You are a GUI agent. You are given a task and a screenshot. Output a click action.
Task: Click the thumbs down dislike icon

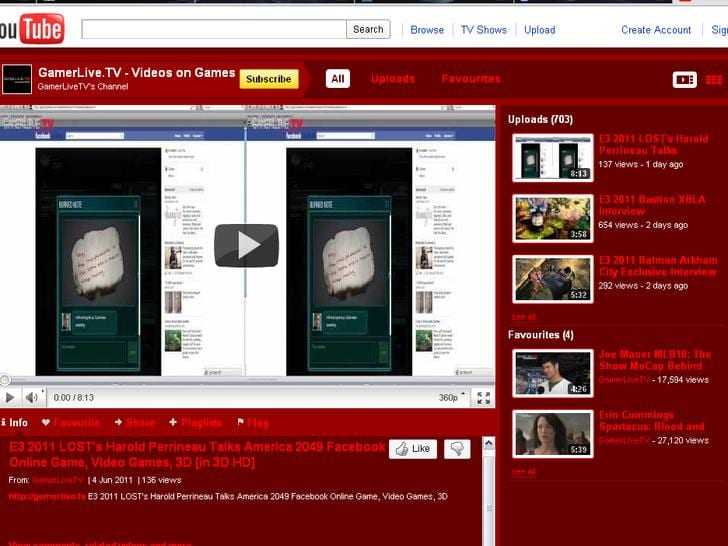(457, 449)
